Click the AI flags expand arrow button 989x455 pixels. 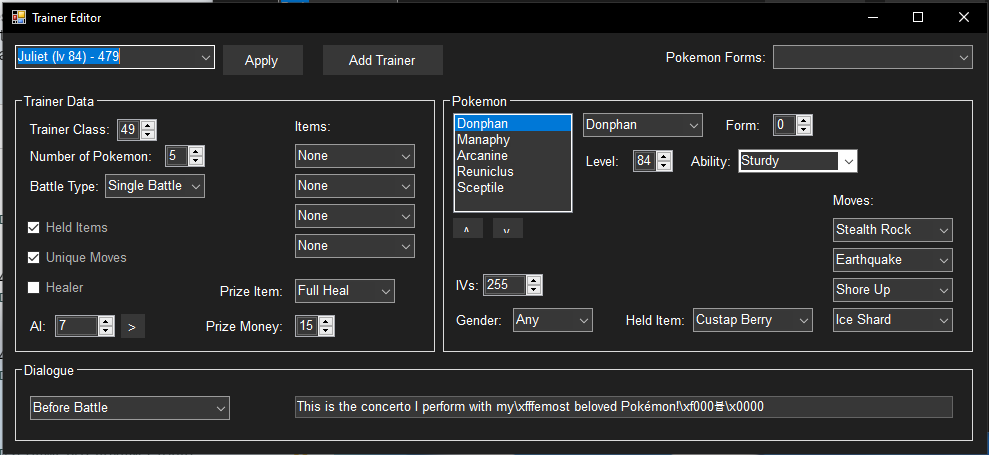coord(133,326)
